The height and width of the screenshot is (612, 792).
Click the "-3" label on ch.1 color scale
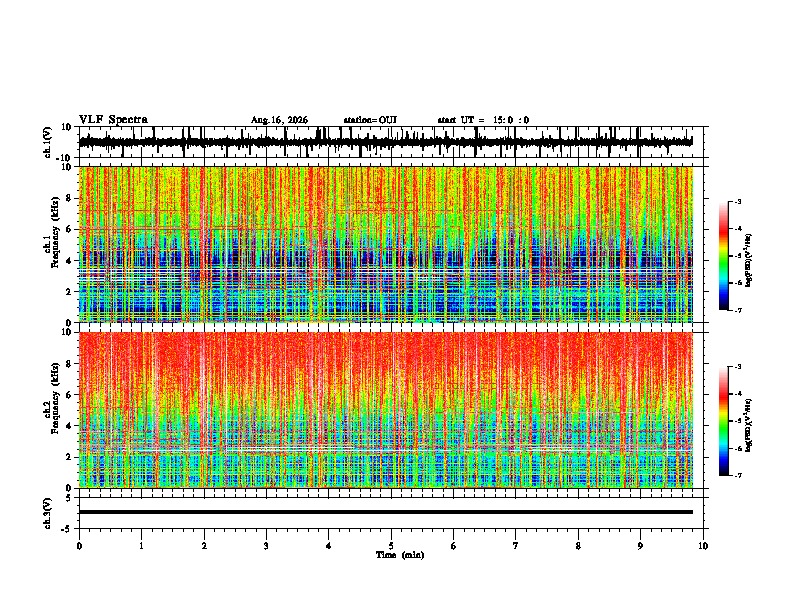pos(738,201)
